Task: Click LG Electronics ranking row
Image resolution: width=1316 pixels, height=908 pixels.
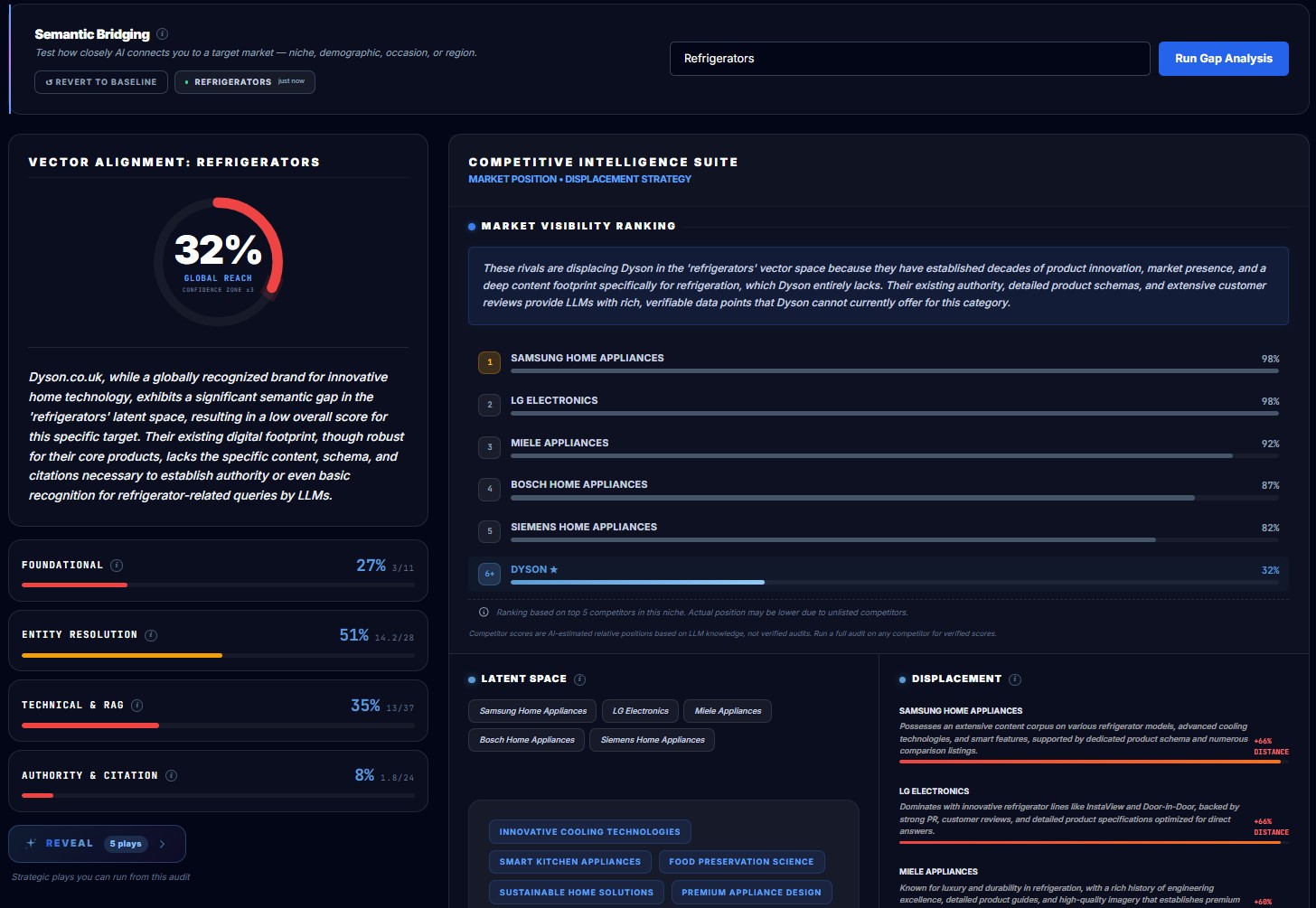Action: [879, 405]
